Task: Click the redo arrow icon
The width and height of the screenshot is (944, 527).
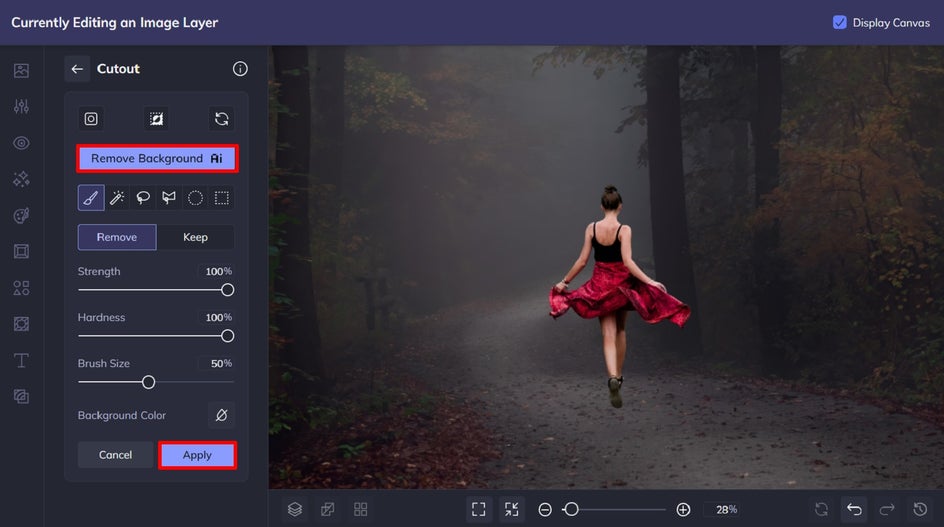Action: (x=887, y=510)
